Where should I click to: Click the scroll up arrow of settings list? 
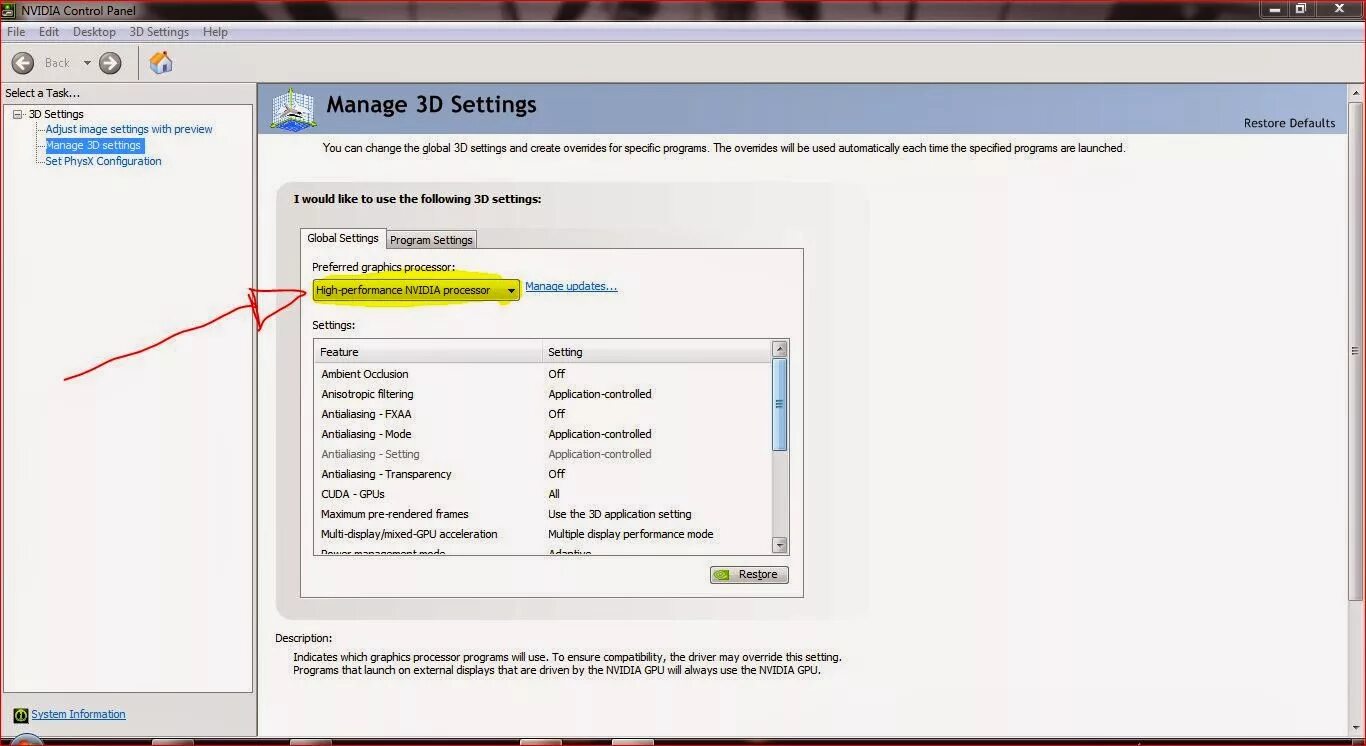(x=780, y=349)
